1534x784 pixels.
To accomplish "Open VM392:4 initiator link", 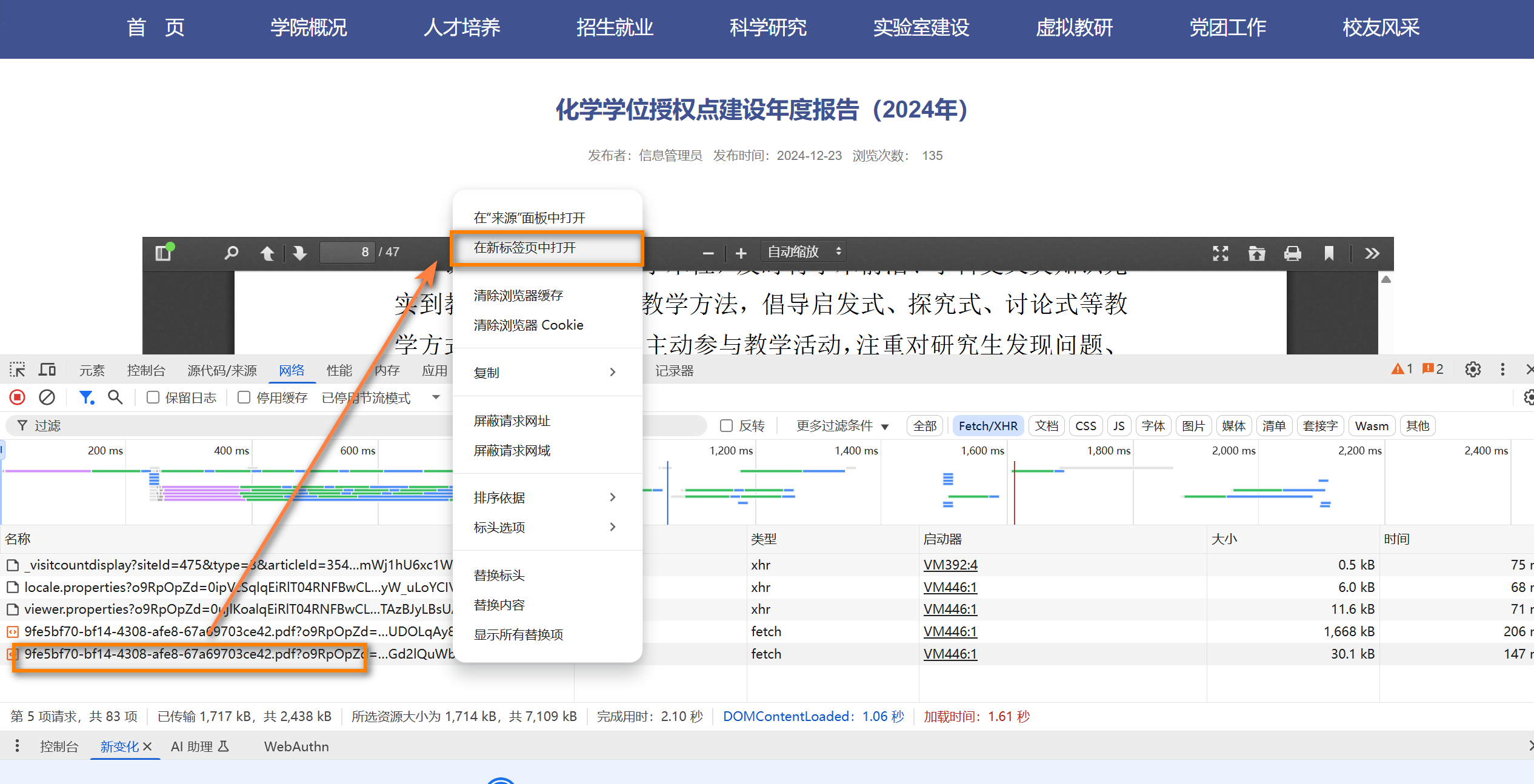I will tap(950, 565).
